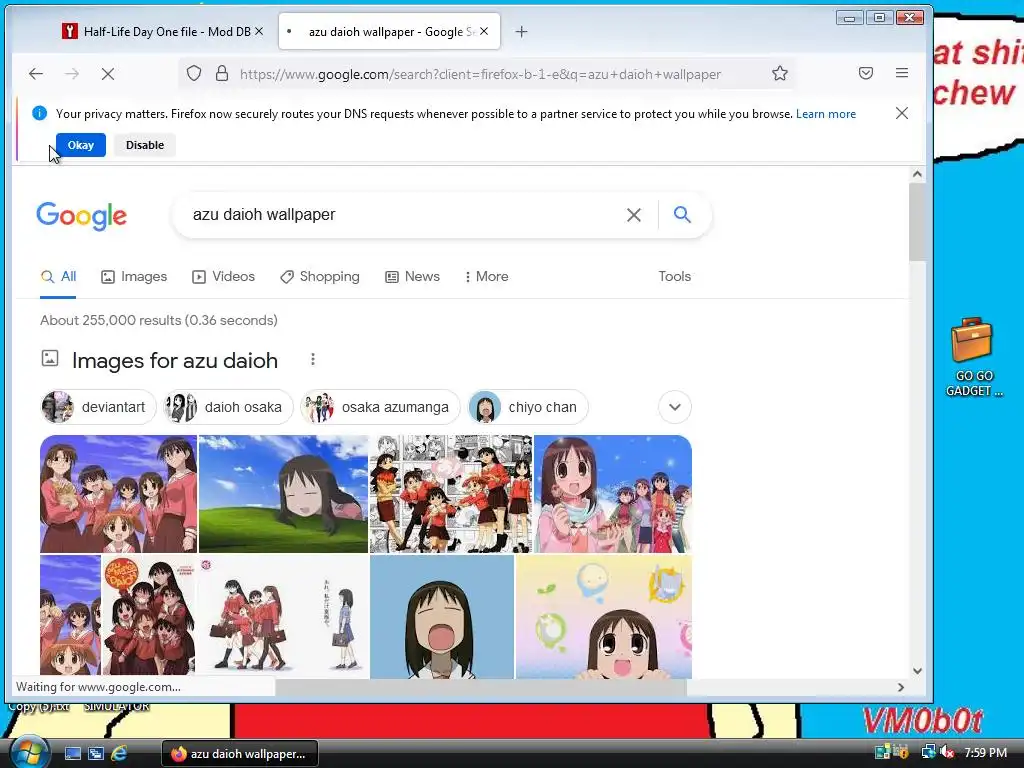Dismiss the DNS privacy notification

point(902,113)
